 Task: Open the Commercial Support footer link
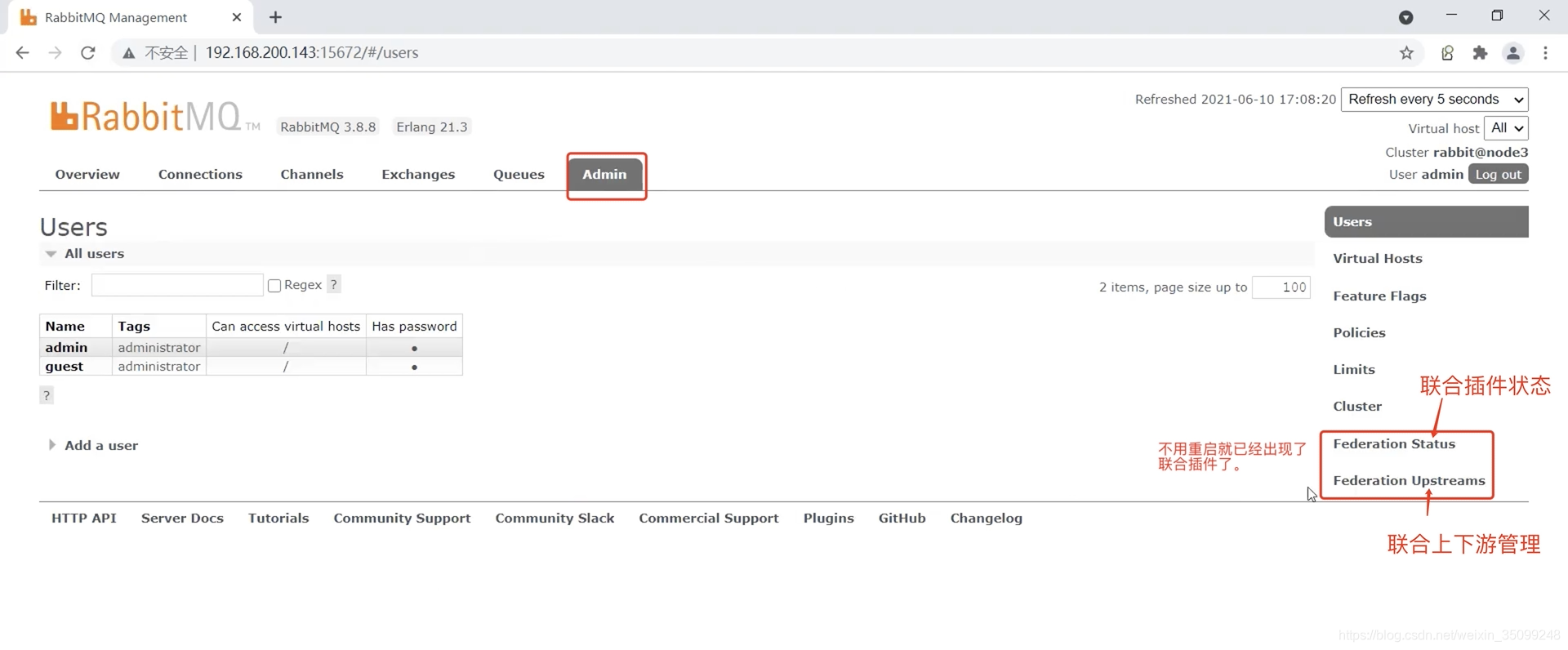click(x=709, y=518)
